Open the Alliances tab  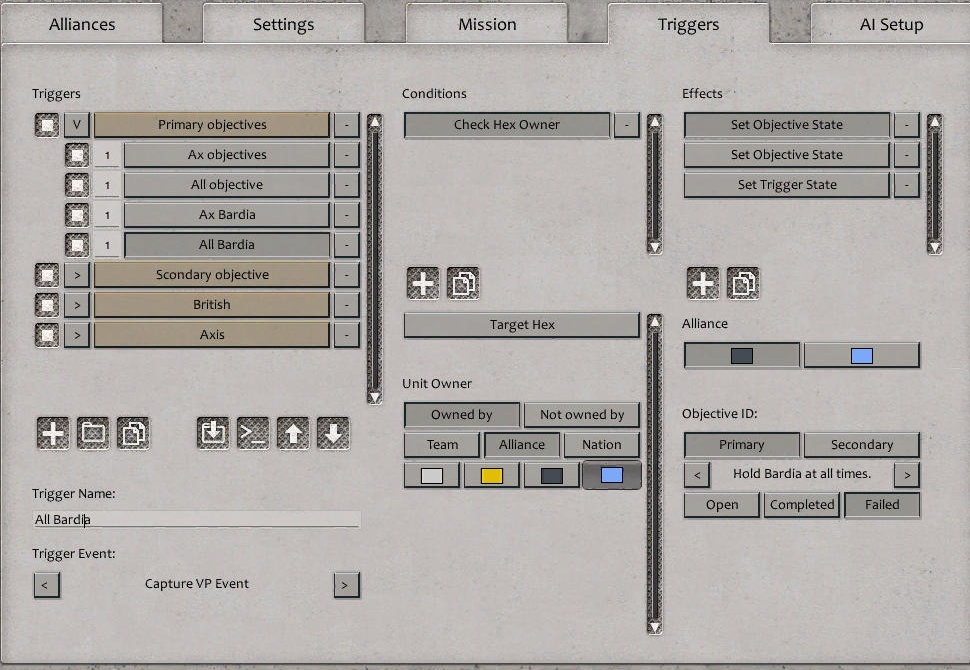click(x=82, y=24)
